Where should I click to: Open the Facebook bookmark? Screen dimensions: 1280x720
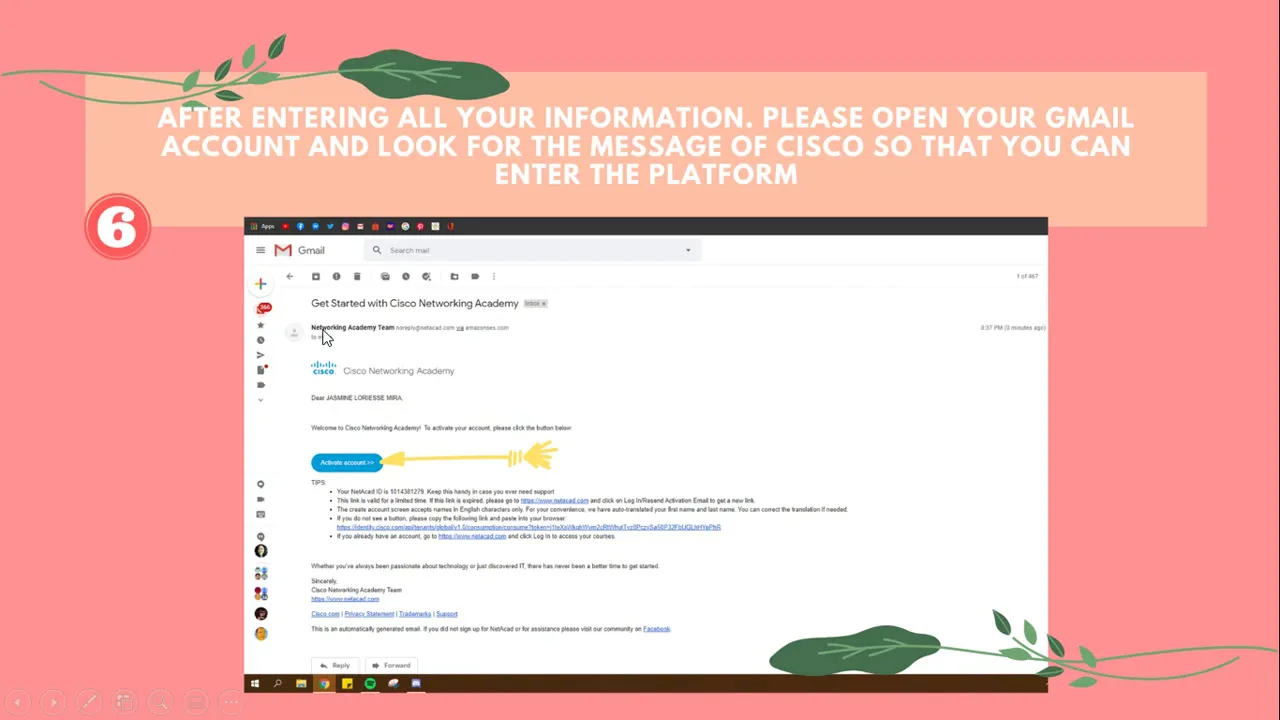pyautogui.click(x=300, y=226)
